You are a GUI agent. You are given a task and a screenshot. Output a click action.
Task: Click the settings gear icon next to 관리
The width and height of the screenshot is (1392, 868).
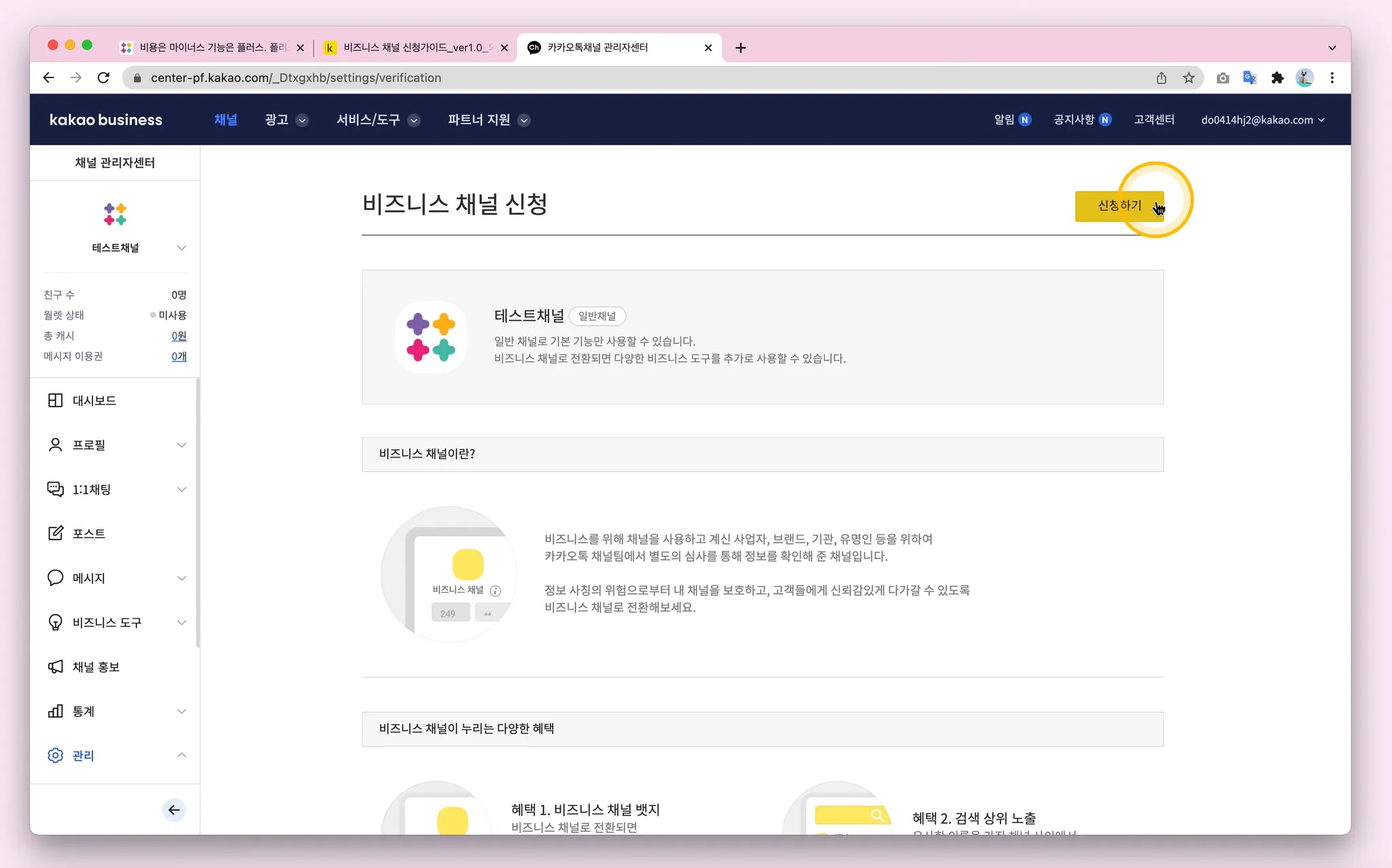55,755
